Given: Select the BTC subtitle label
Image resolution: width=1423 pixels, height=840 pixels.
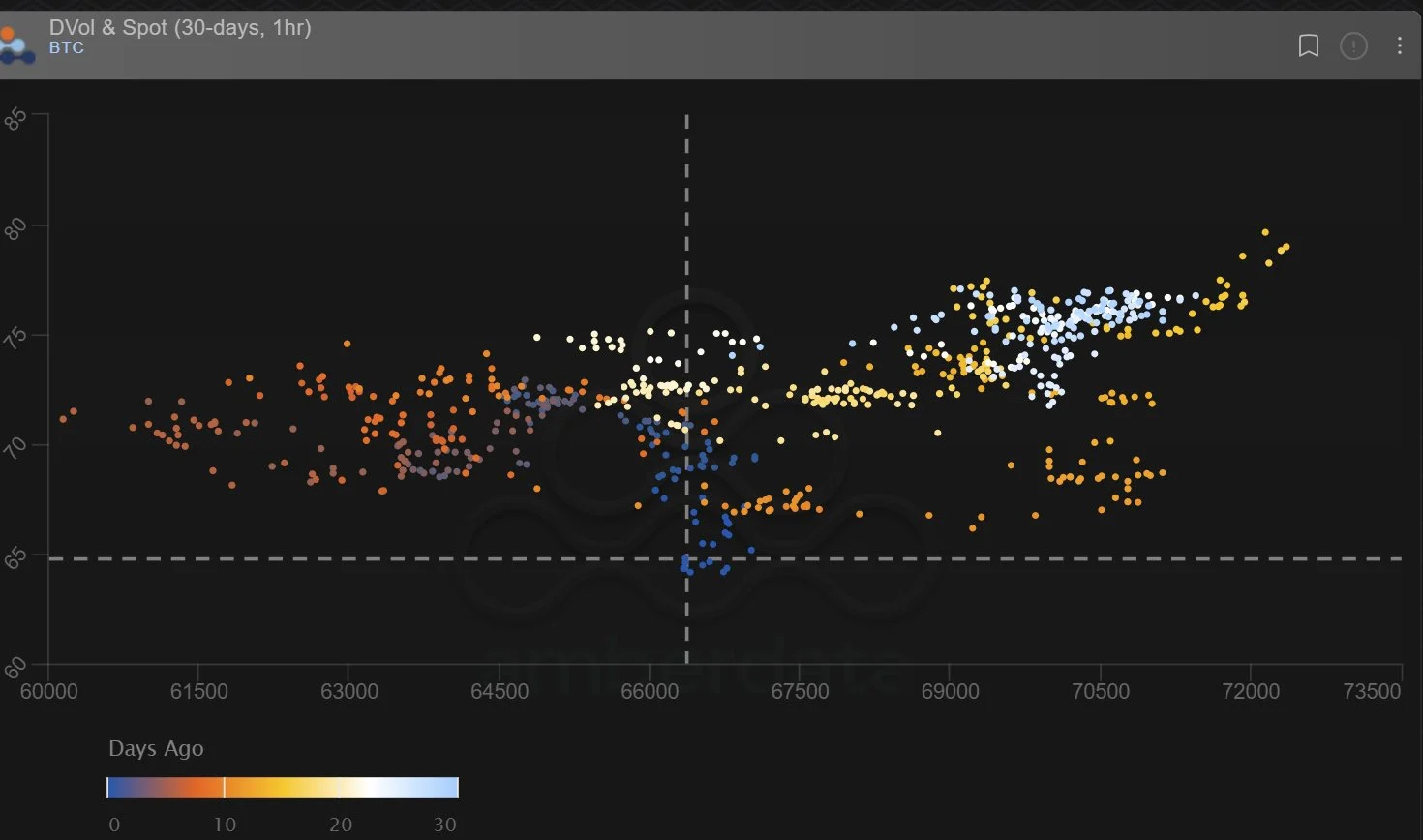Looking at the screenshot, I should coord(67,48).
